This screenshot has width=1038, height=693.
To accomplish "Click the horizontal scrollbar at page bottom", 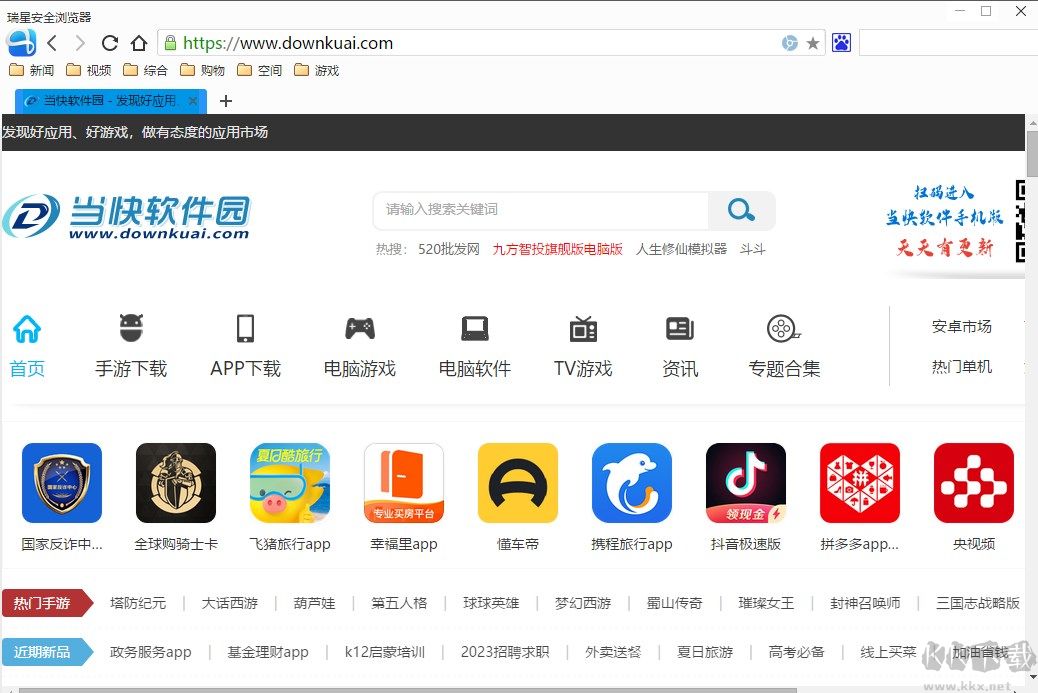I will [x=407, y=690].
